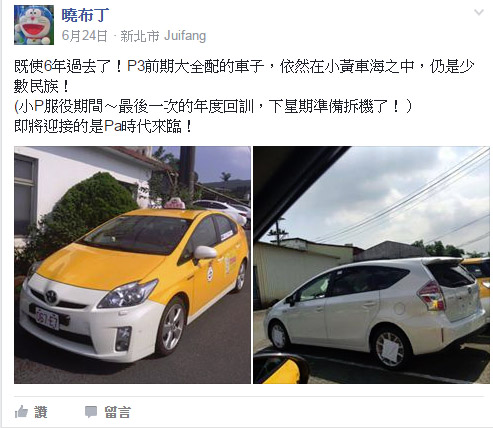493x428 pixels.
Task: Click the Toyota emblem on the taxi front
Action: (51, 296)
